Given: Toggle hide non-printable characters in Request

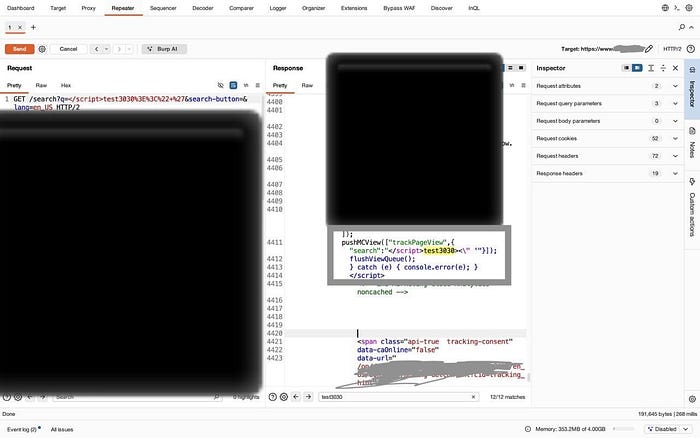Looking at the screenshot, I should 221,85.
